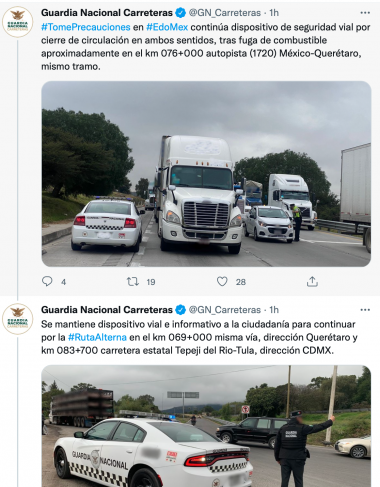The width and height of the screenshot is (380, 487).
Task: Open the three-dot menu on the second tweet
Action: pyautogui.click(x=365, y=310)
